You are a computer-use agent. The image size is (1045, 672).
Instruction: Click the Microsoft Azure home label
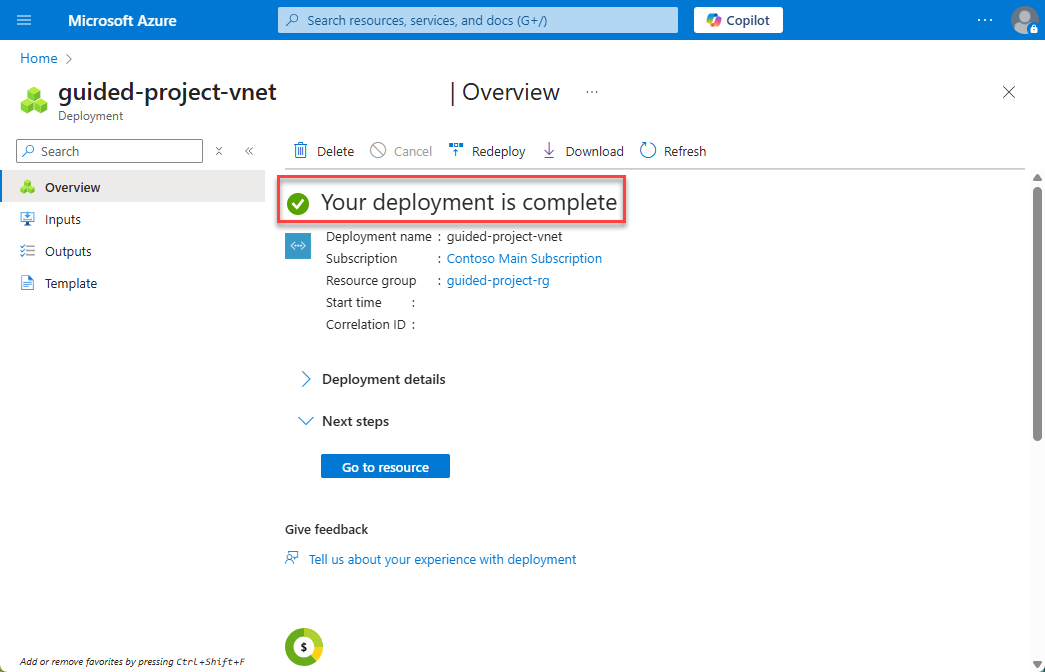point(122,21)
